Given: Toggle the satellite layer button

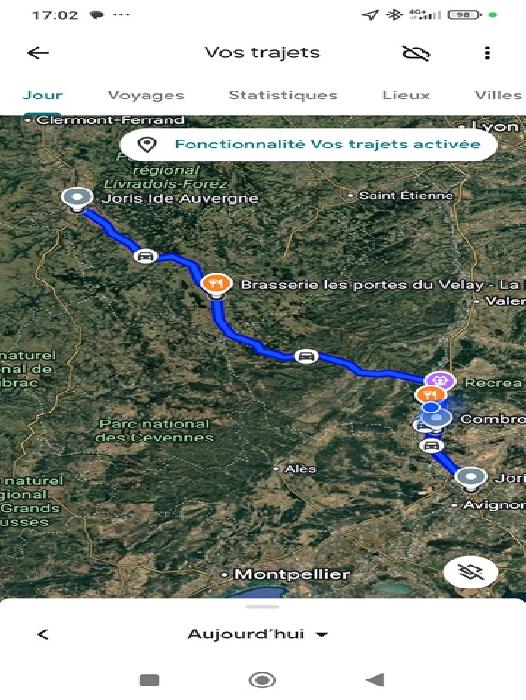Looking at the screenshot, I should 471,571.
